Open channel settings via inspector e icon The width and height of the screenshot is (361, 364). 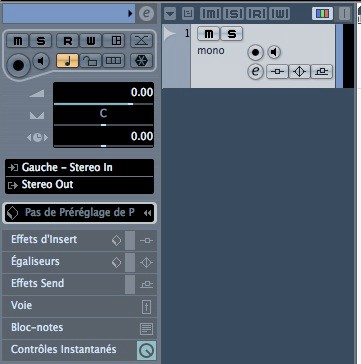[147, 14]
